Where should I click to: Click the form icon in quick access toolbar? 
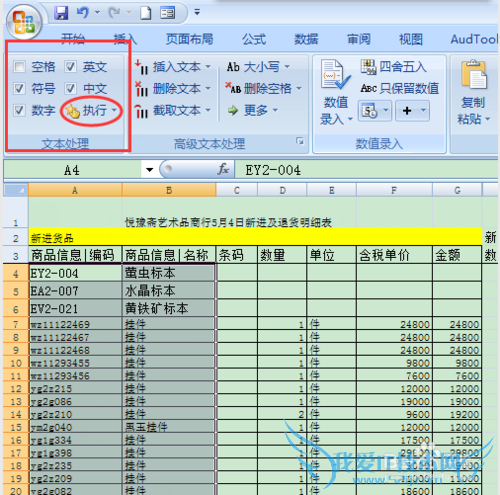point(167,13)
